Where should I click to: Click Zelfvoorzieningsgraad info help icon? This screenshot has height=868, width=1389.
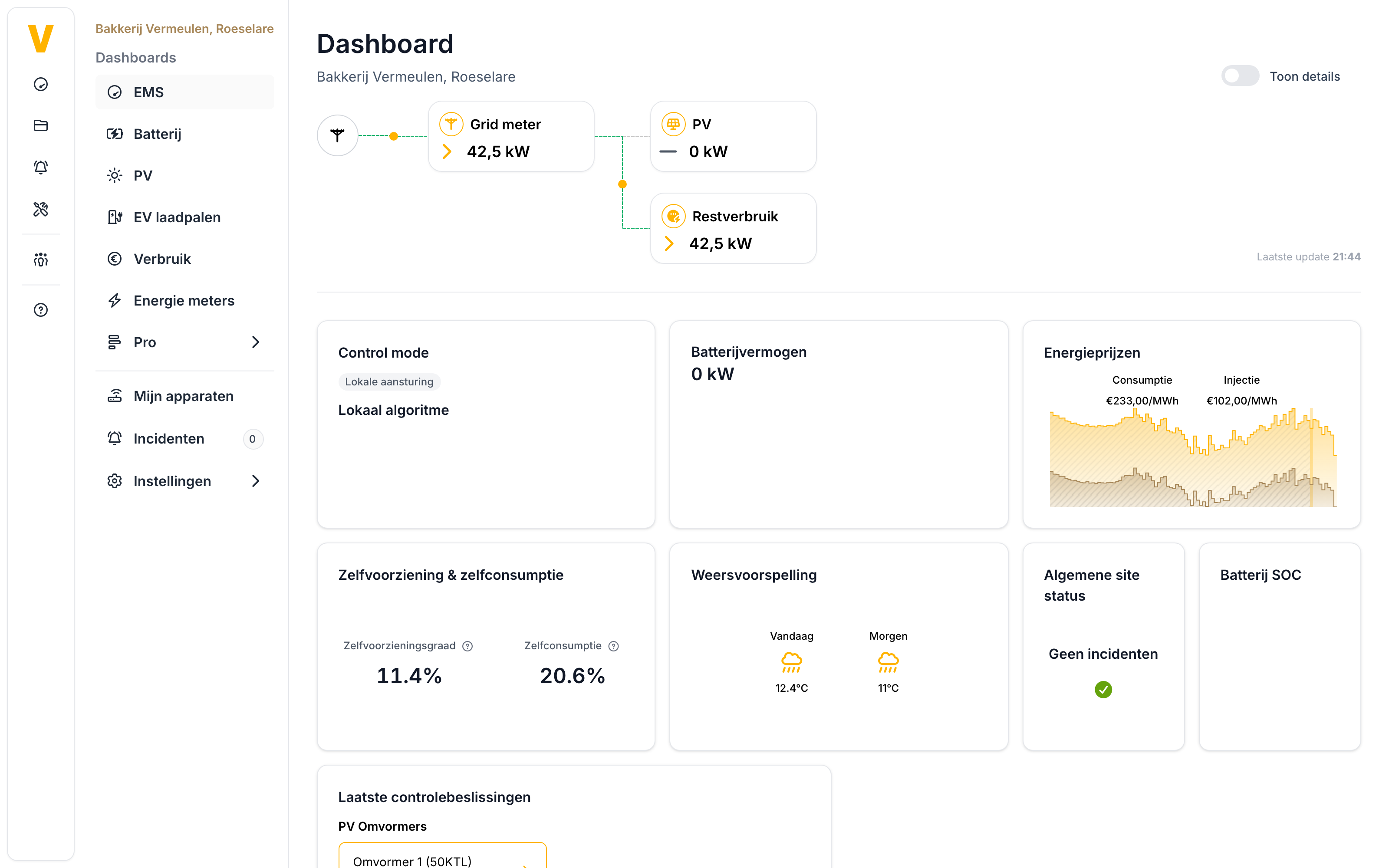(x=468, y=646)
